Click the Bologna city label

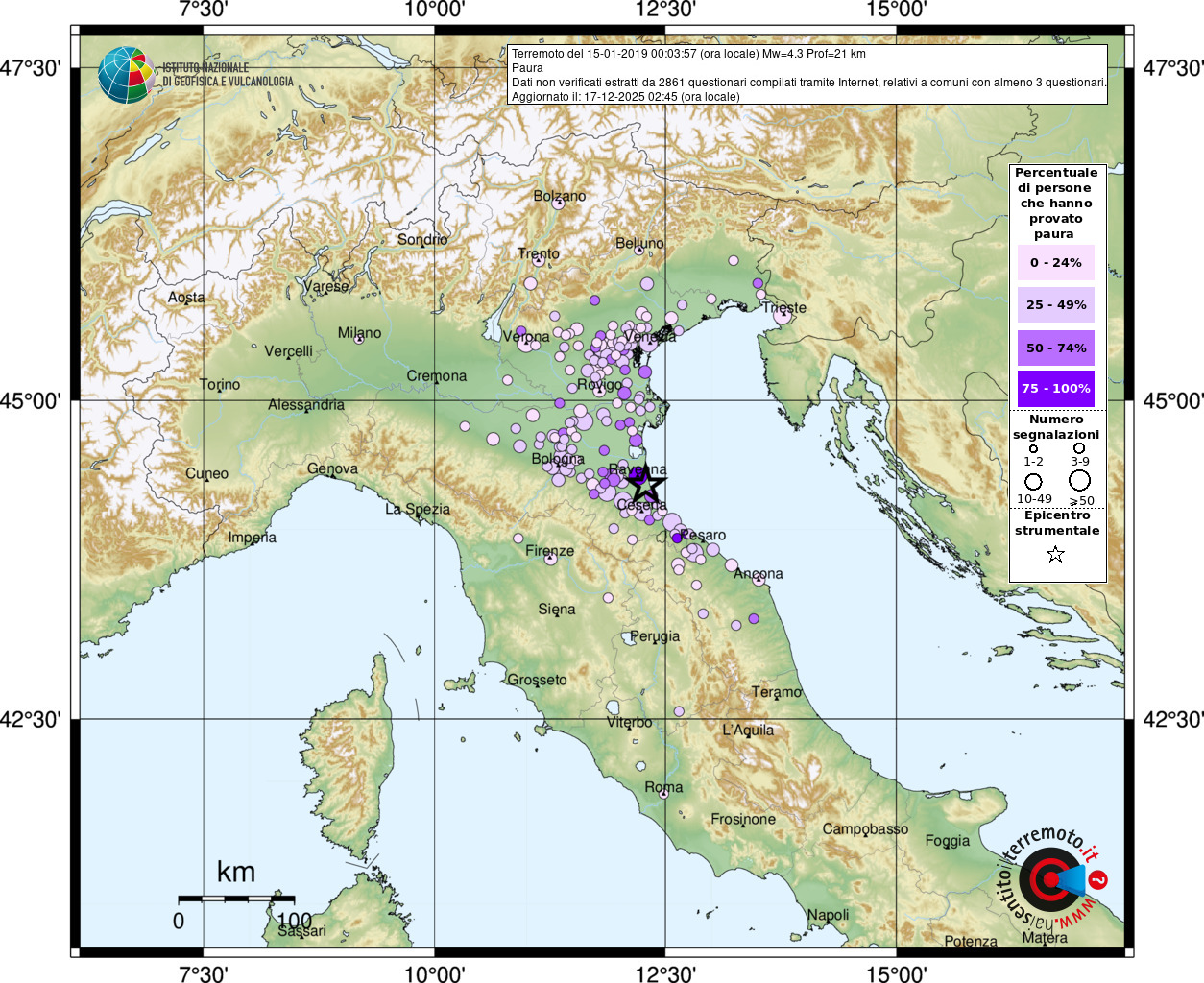coord(558,459)
